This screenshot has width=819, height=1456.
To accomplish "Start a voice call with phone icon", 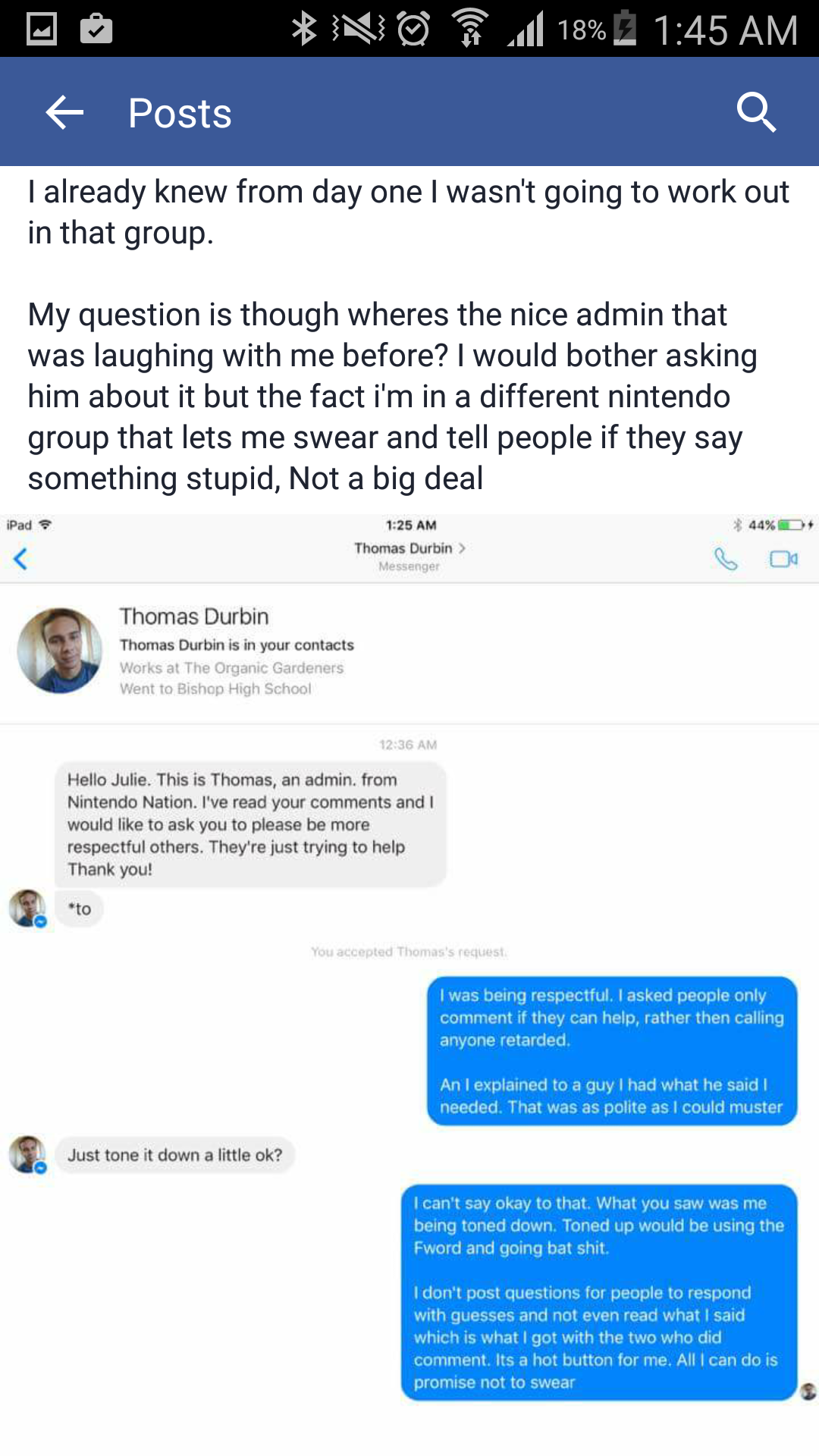I will (726, 560).
